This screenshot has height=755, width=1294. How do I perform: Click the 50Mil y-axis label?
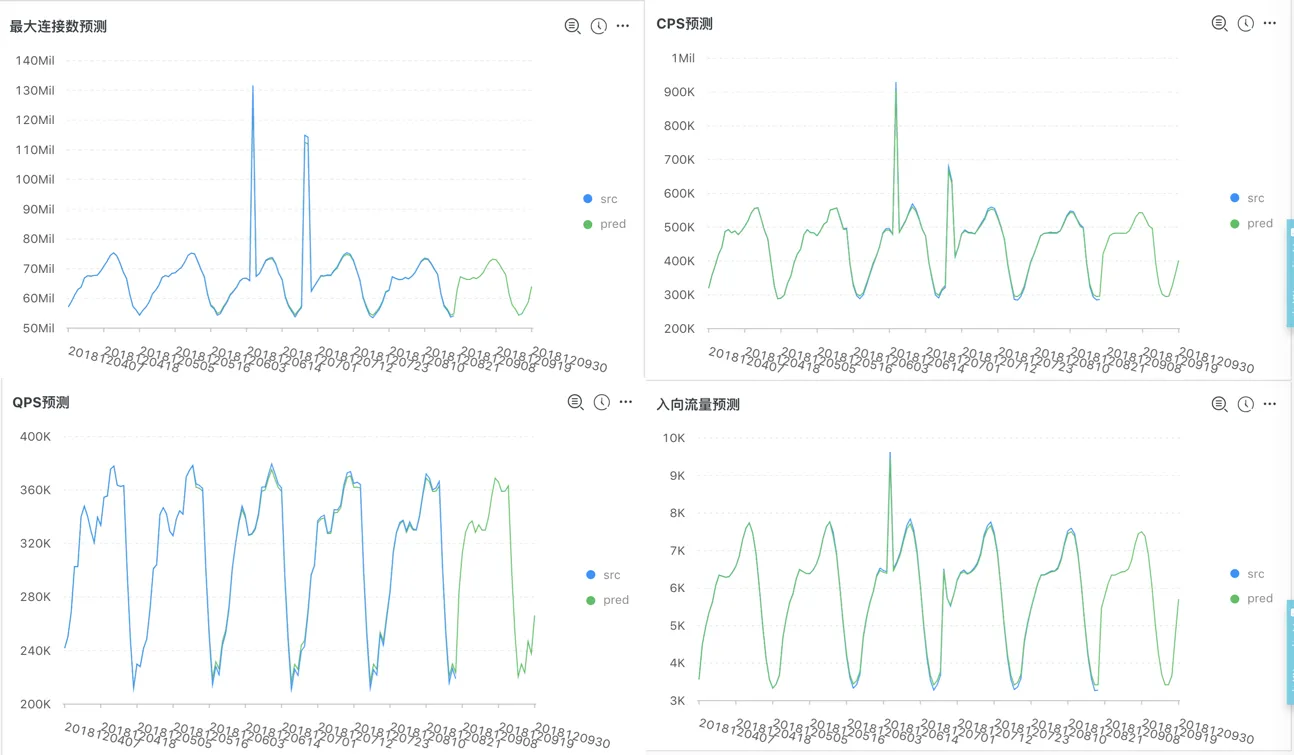click(38, 328)
